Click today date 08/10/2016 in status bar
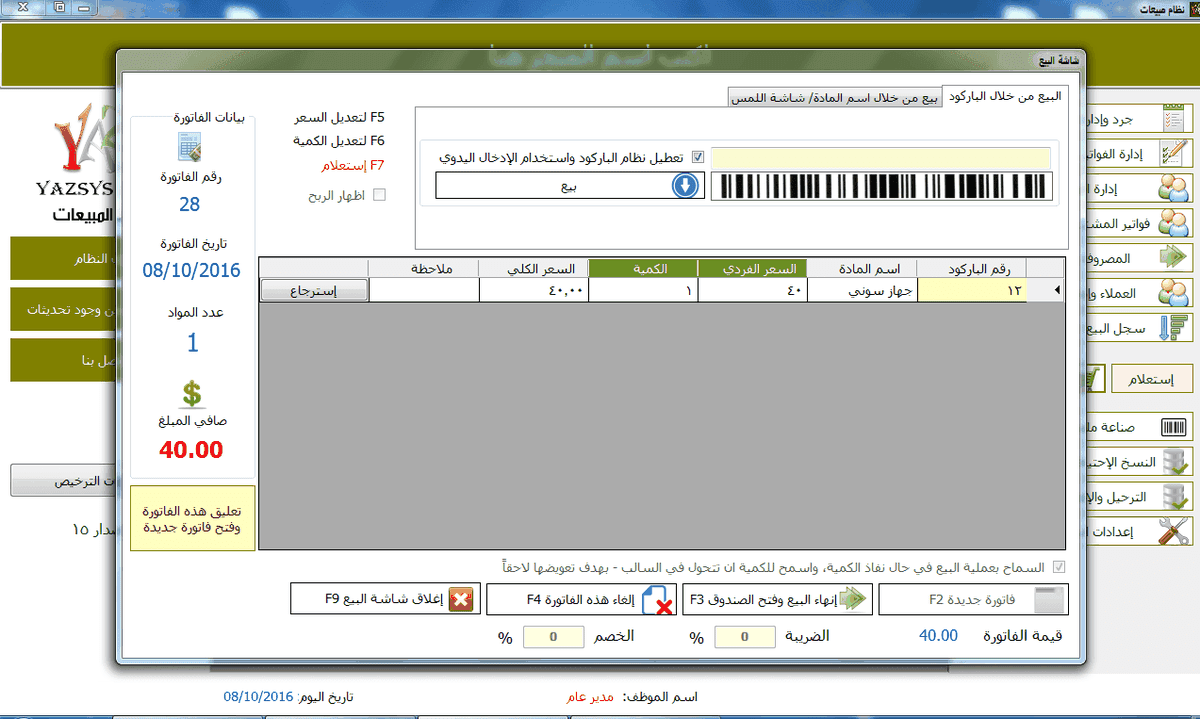Screen dimensions: 1200x719 (257, 696)
